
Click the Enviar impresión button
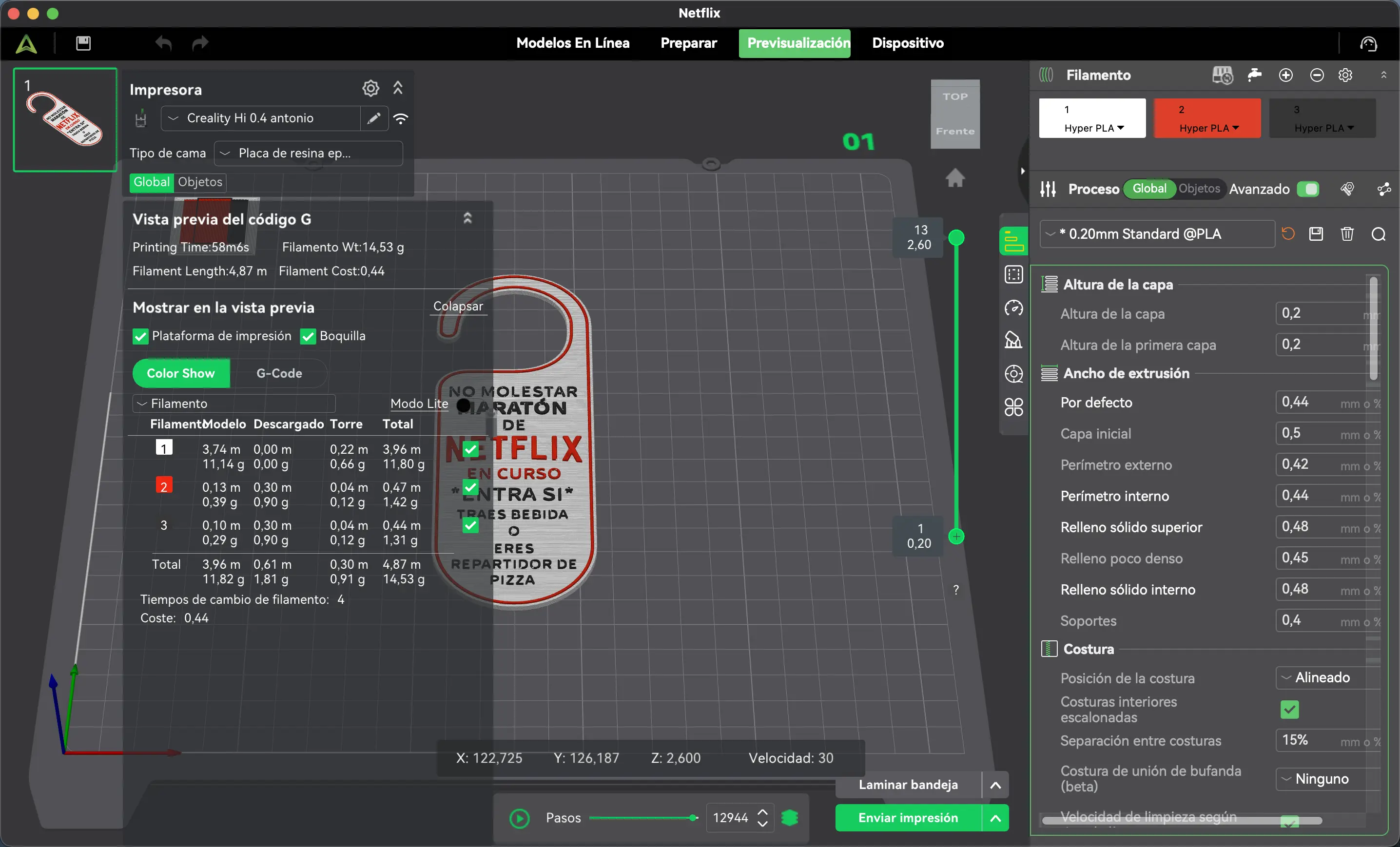908,818
